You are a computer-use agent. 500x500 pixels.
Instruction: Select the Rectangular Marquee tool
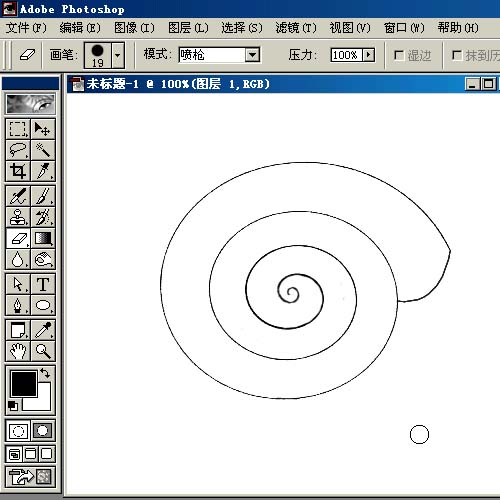coord(18,129)
